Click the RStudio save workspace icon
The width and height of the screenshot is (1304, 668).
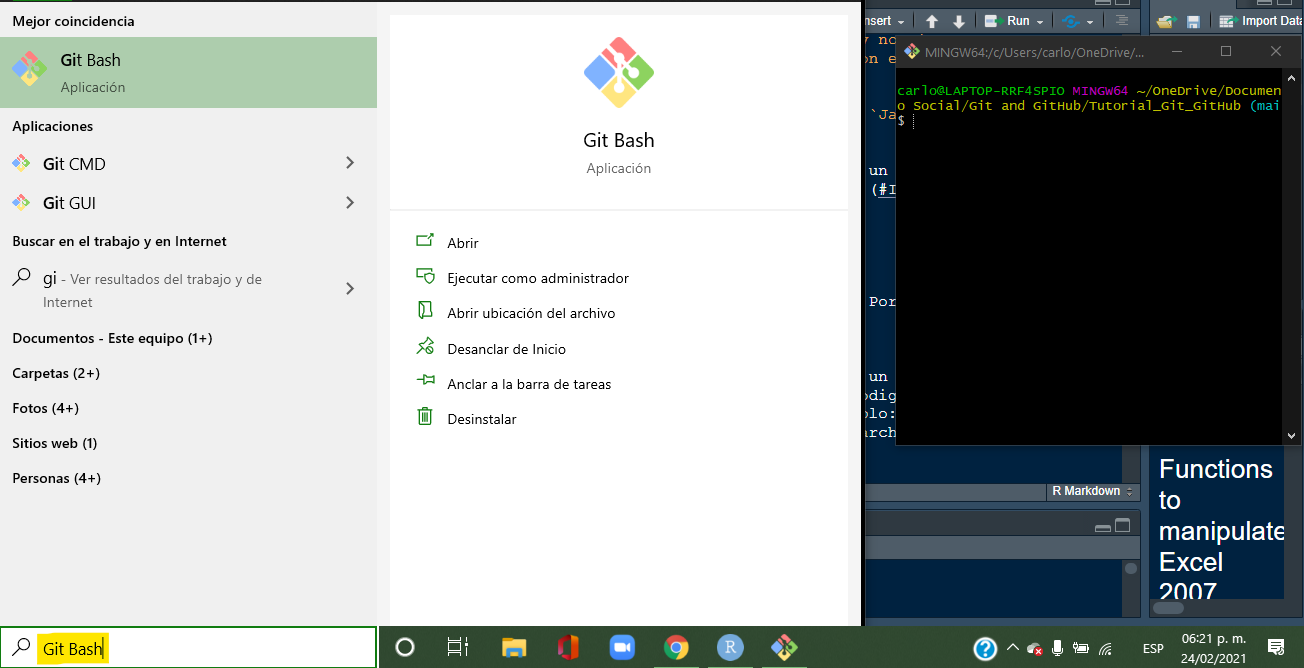tap(1193, 21)
